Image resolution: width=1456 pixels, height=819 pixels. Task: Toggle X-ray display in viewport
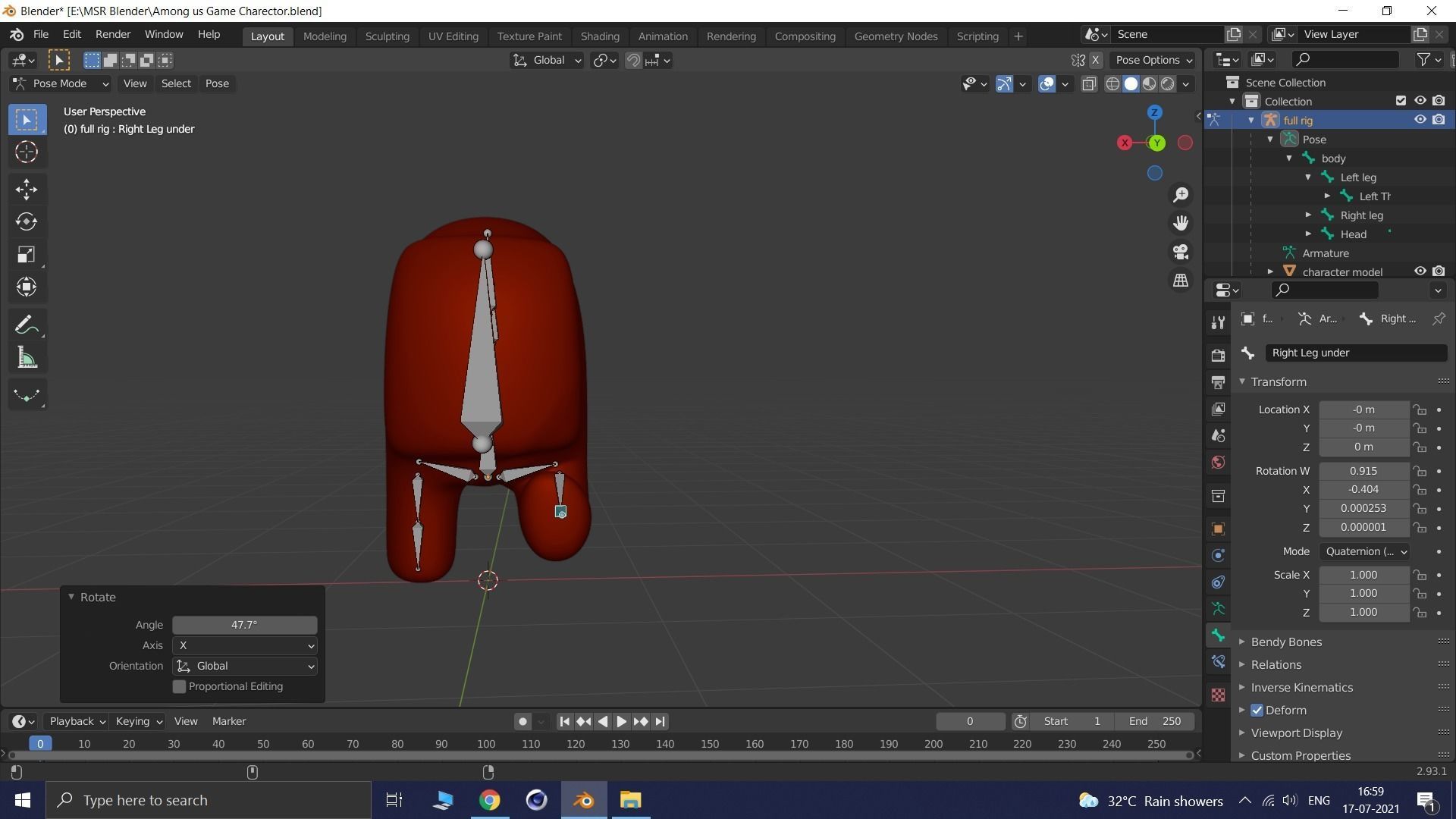[x=1089, y=84]
